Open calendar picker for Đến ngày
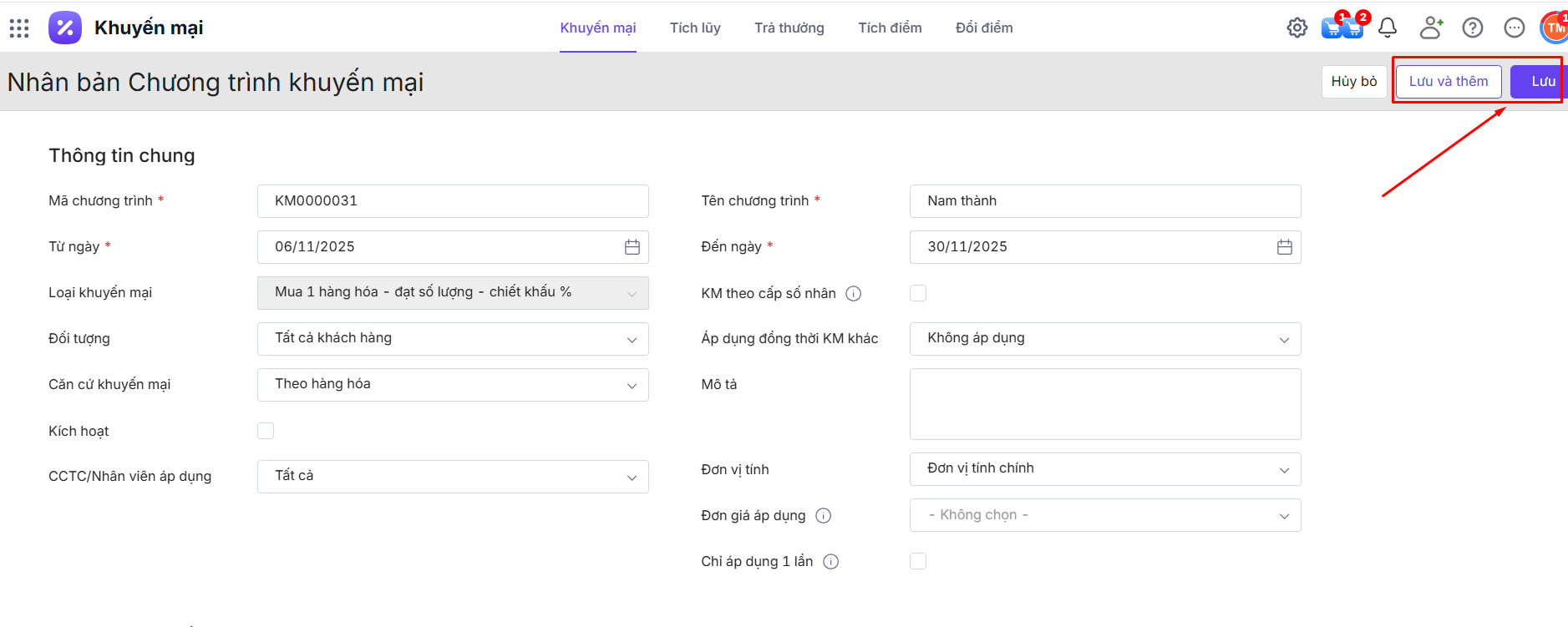This screenshot has height=627, width=1568. (1285, 247)
